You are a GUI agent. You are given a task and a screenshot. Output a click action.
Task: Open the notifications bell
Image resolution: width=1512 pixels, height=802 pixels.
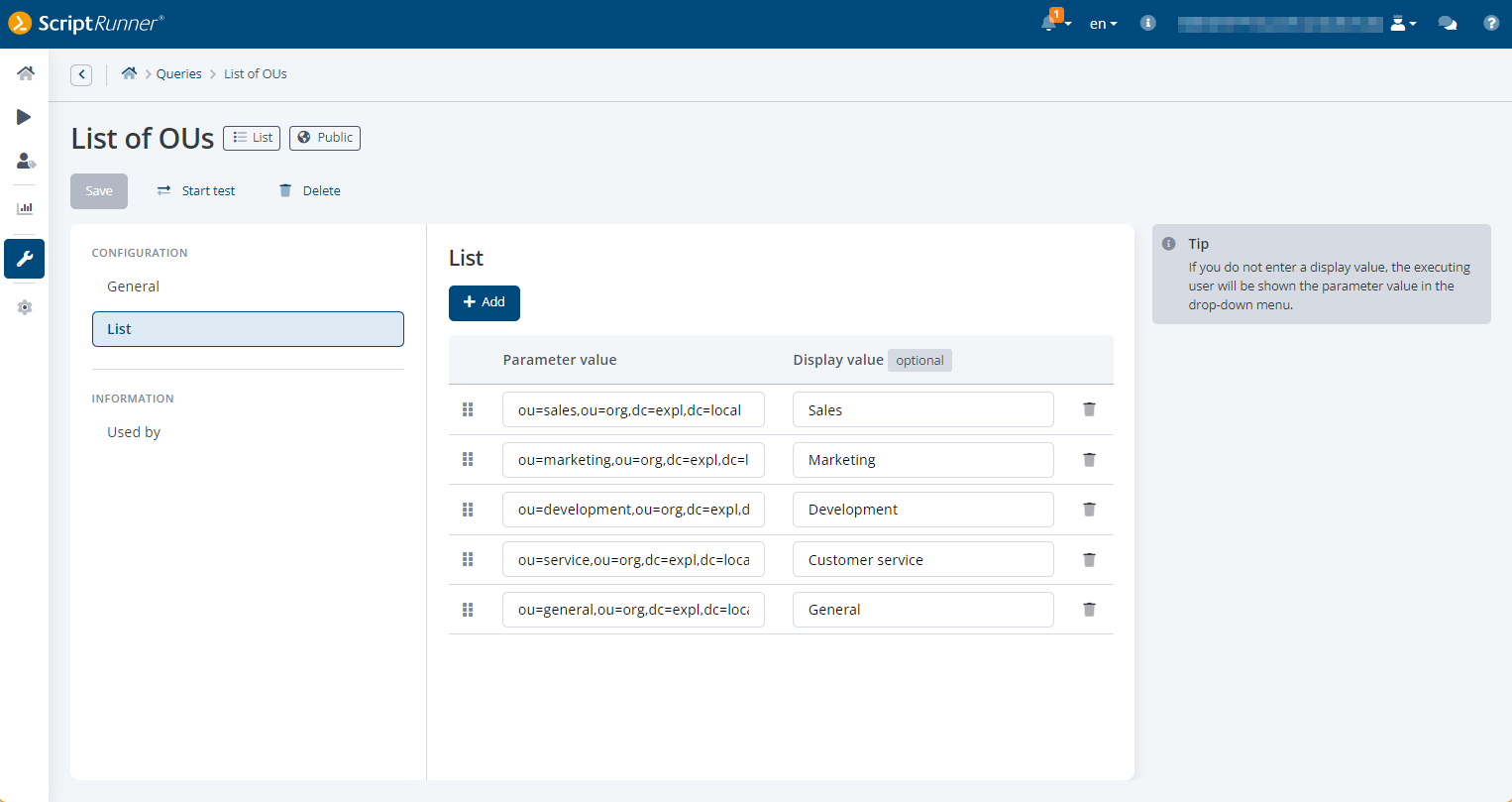[x=1054, y=22]
